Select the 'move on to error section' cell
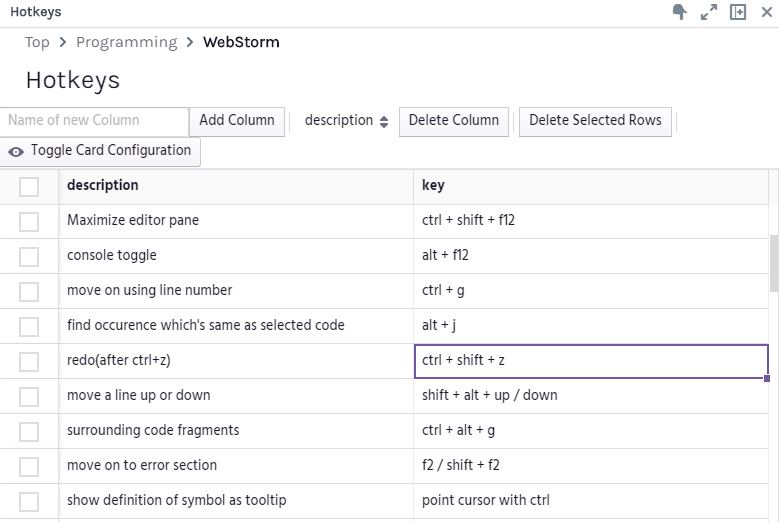Screen dimensions: 779x522 [x=236, y=466]
